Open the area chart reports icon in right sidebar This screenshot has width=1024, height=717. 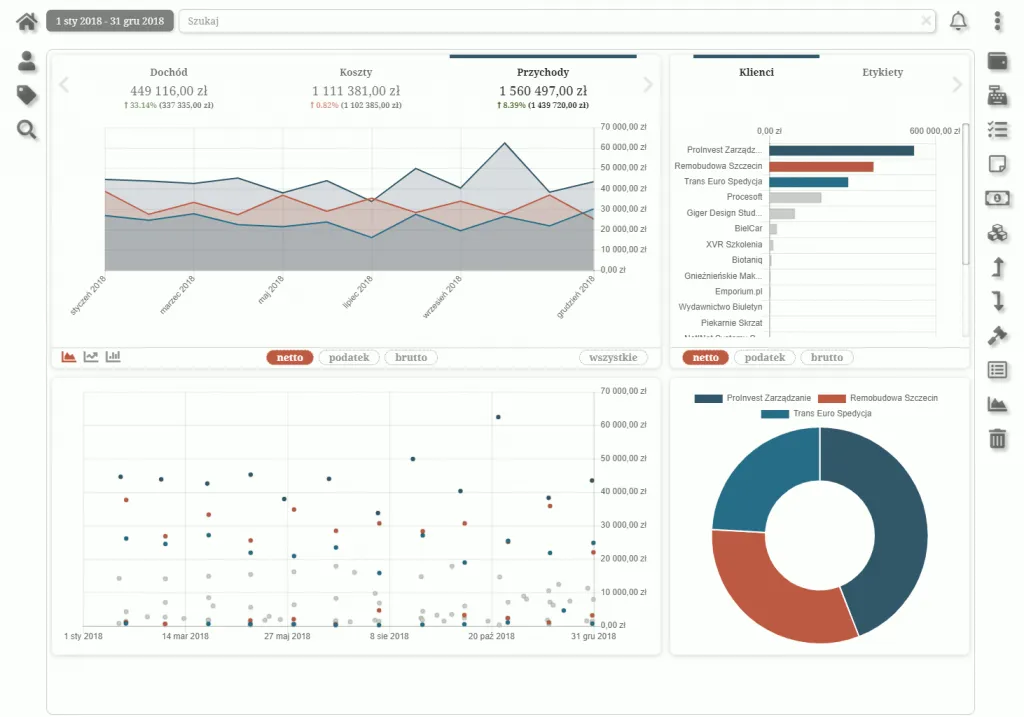tap(997, 404)
